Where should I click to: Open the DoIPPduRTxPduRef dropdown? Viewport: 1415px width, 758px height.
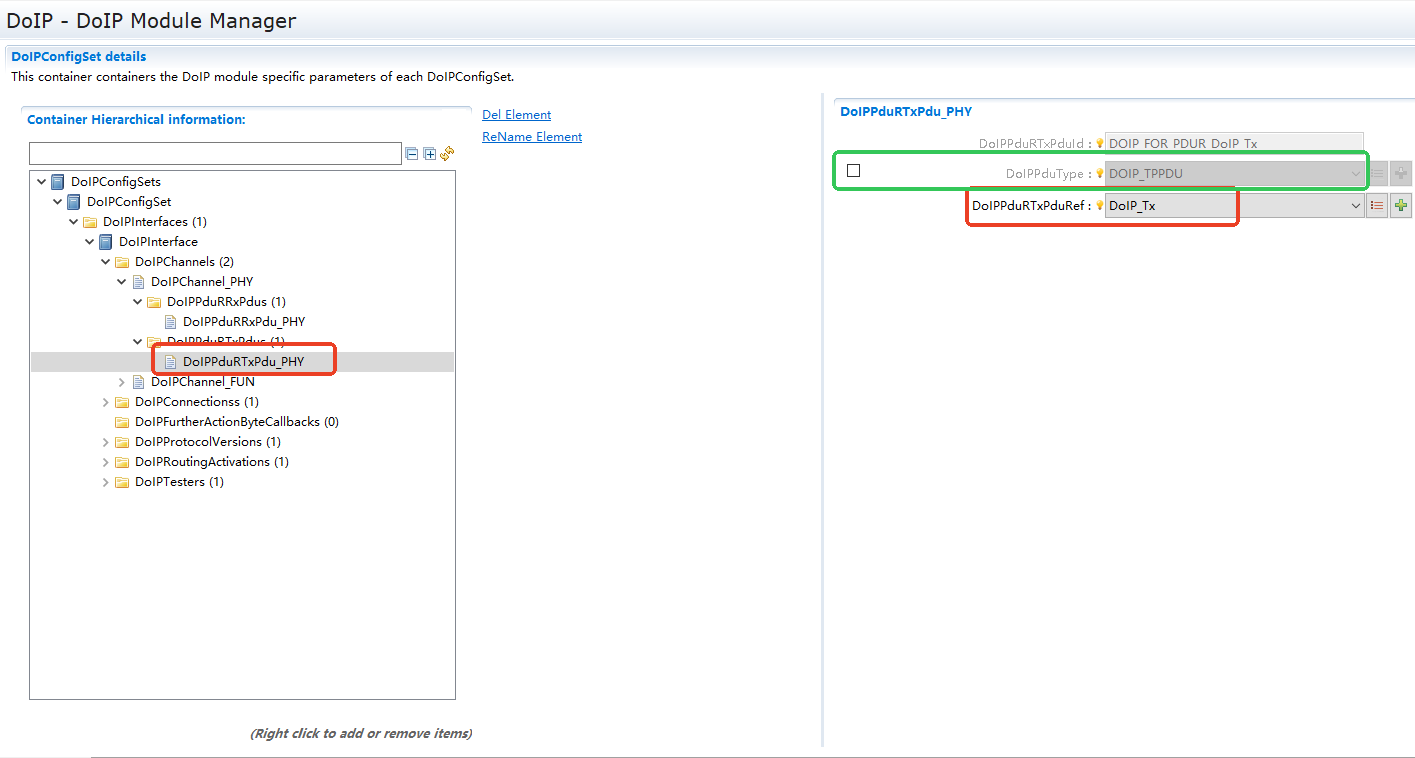1356,205
